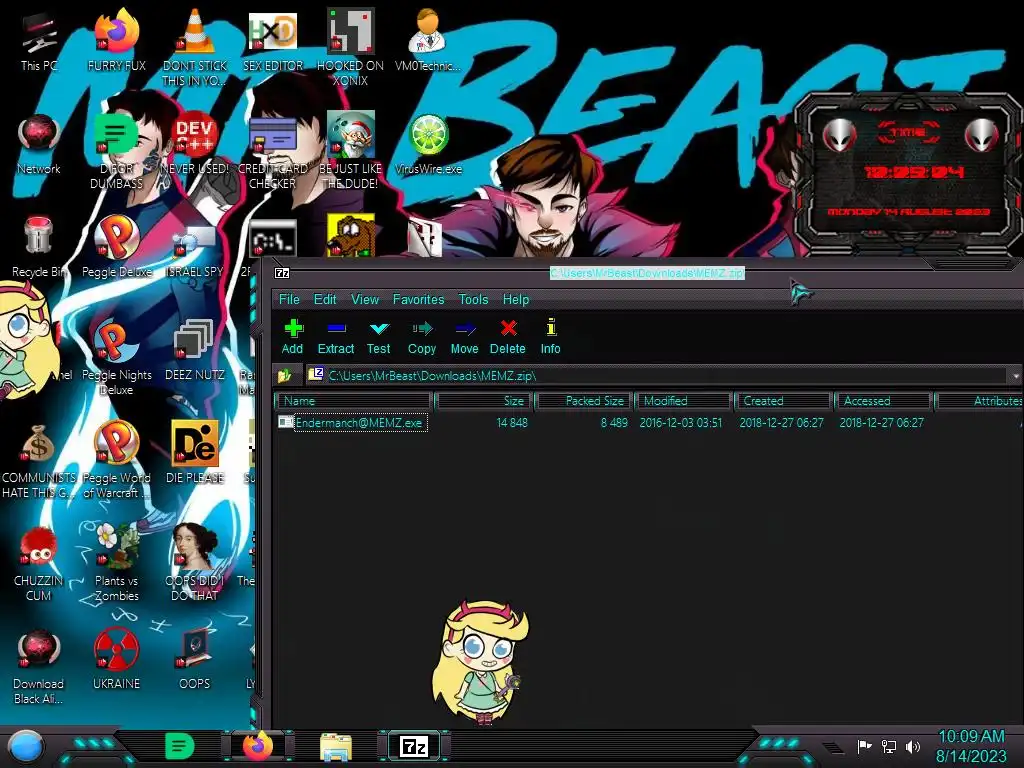Run Test on the archive
The height and width of the screenshot is (768, 1024).
click(379, 337)
